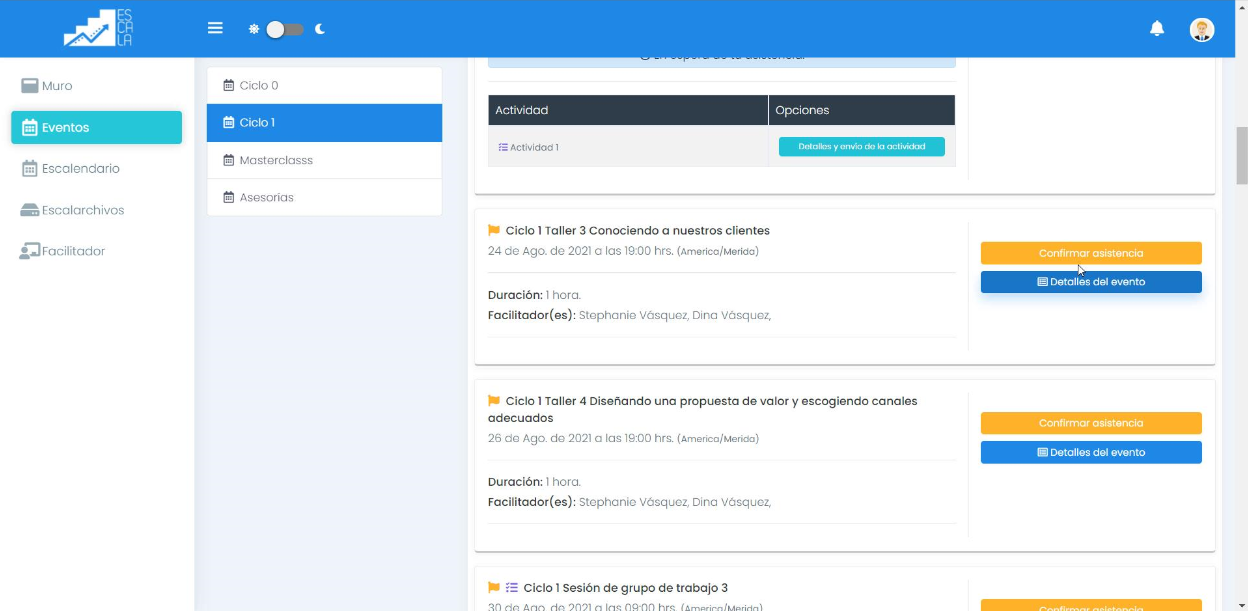
Task: Click the Escala logo in header
Action: click(98, 28)
